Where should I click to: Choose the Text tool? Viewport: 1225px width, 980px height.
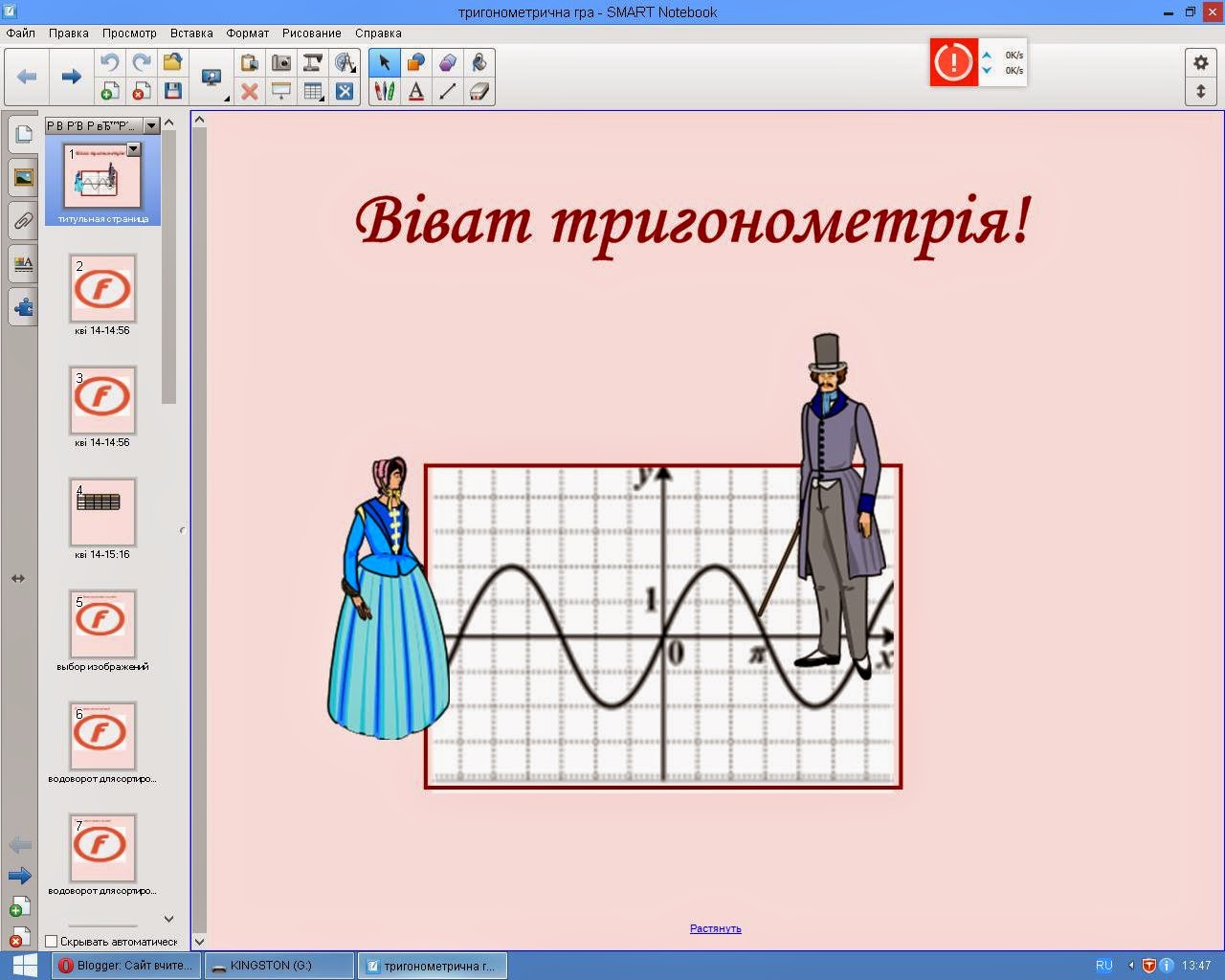[x=416, y=91]
